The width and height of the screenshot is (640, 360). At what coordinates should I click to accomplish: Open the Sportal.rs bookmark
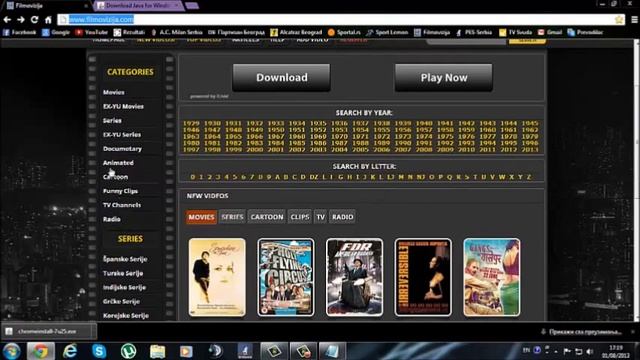tap(344, 32)
